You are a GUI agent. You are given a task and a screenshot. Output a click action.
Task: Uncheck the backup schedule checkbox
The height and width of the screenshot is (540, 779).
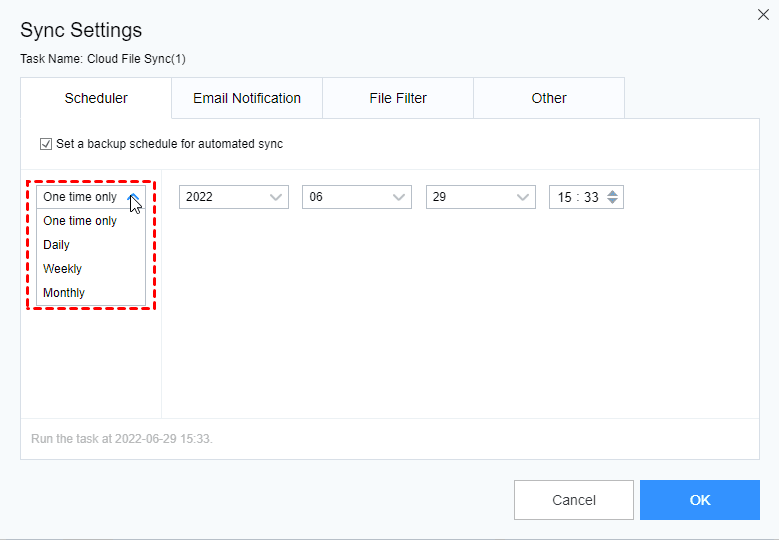(46, 144)
